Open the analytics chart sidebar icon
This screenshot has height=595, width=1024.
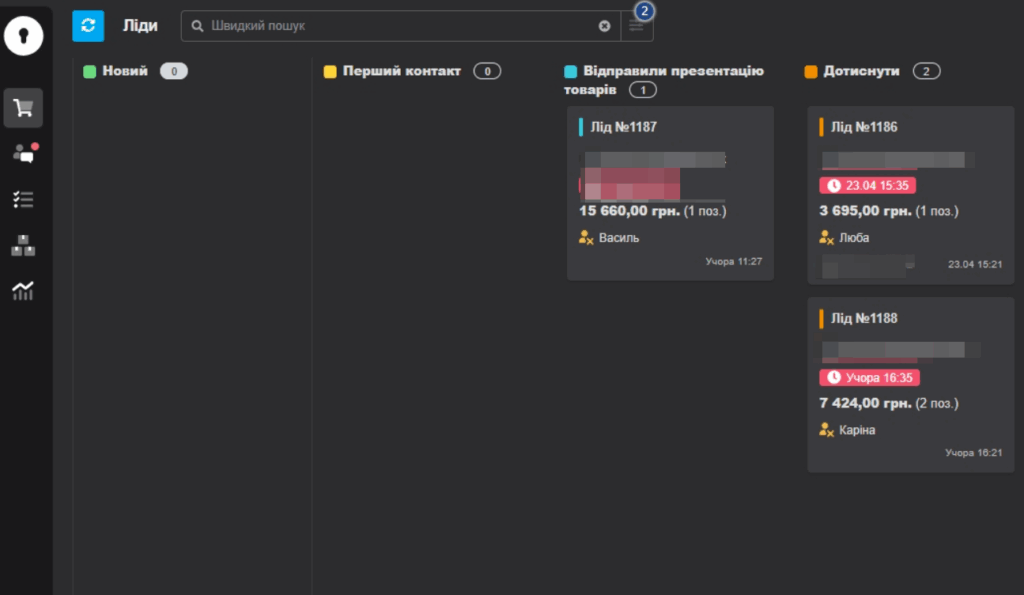[23, 291]
